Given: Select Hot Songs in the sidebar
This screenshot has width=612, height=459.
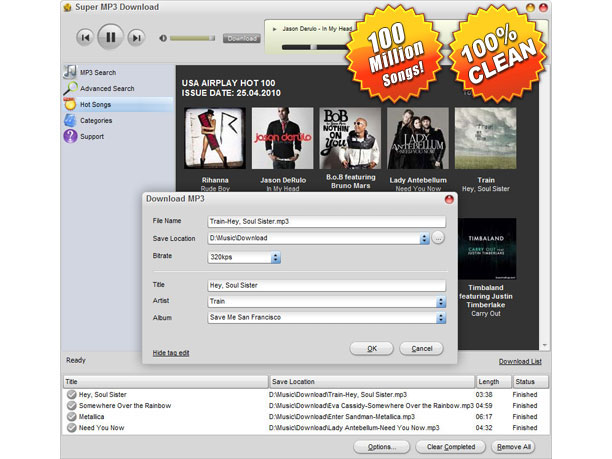Looking at the screenshot, I should click(x=96, y=105).
